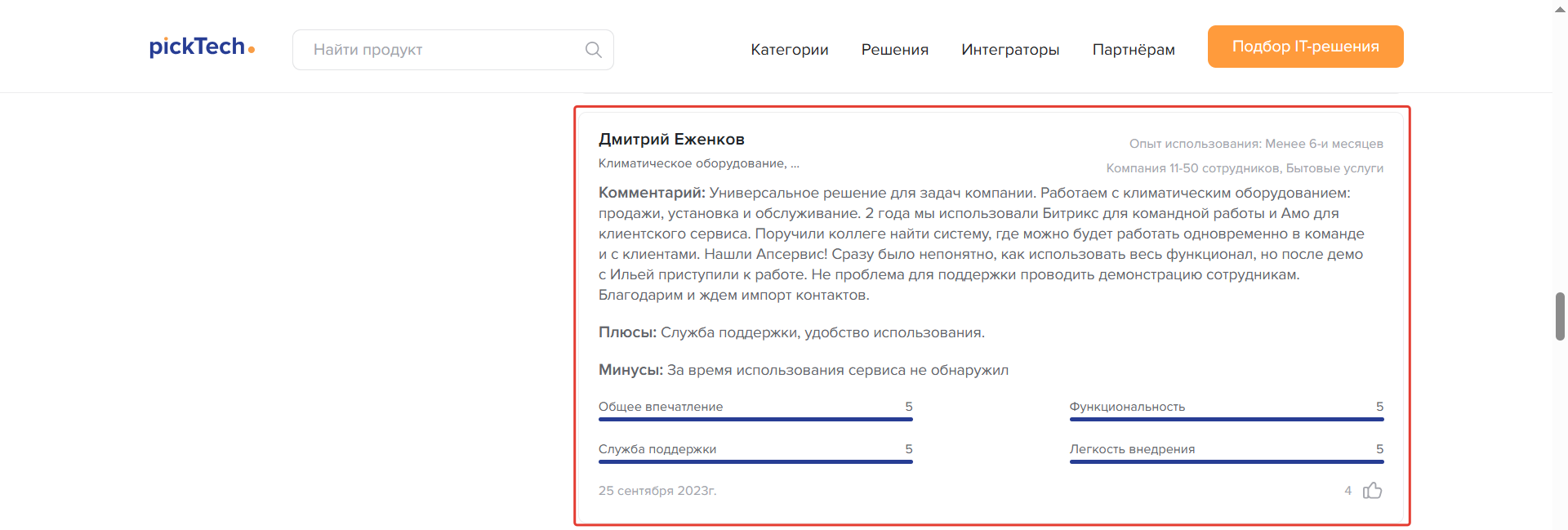Open the Решения menu item

pos(895,50)
